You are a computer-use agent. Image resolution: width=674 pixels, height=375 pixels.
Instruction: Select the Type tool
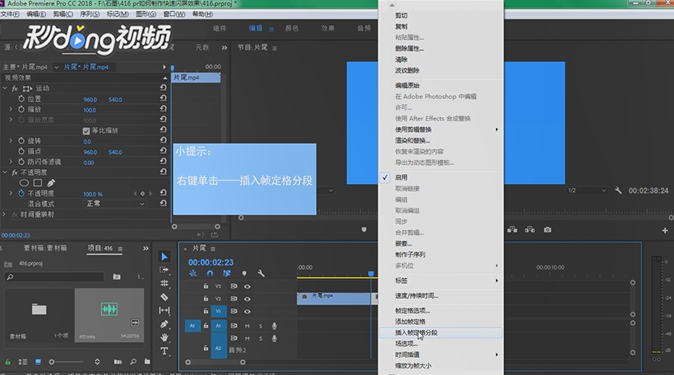[x=164, y=351]
